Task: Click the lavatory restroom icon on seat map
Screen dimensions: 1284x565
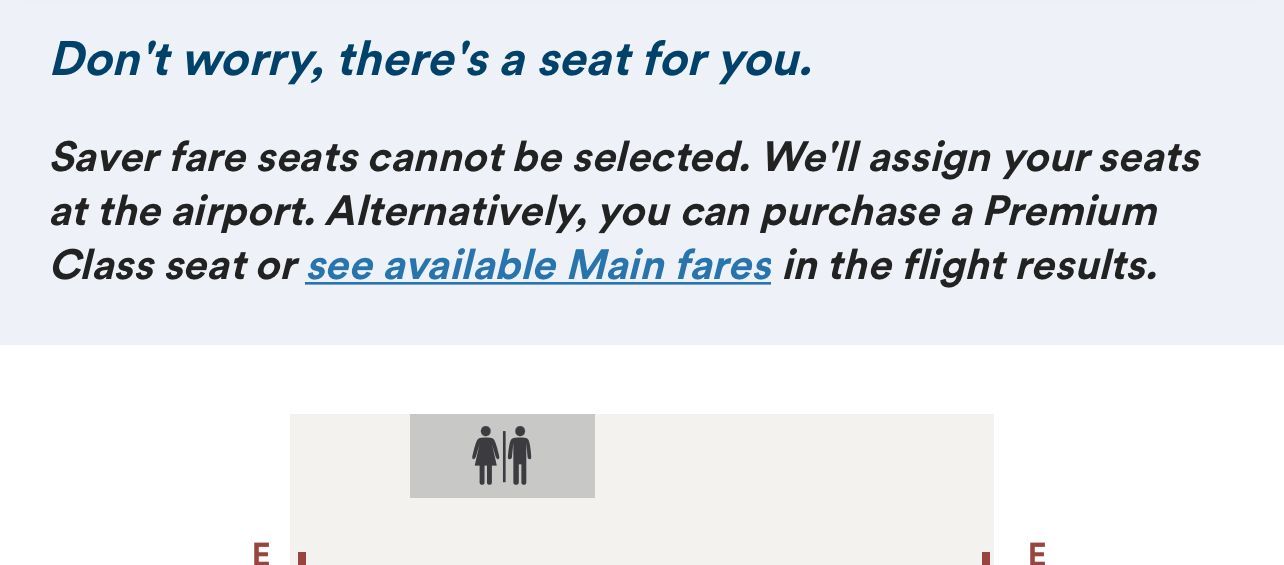Action: [x=502, y=456]
